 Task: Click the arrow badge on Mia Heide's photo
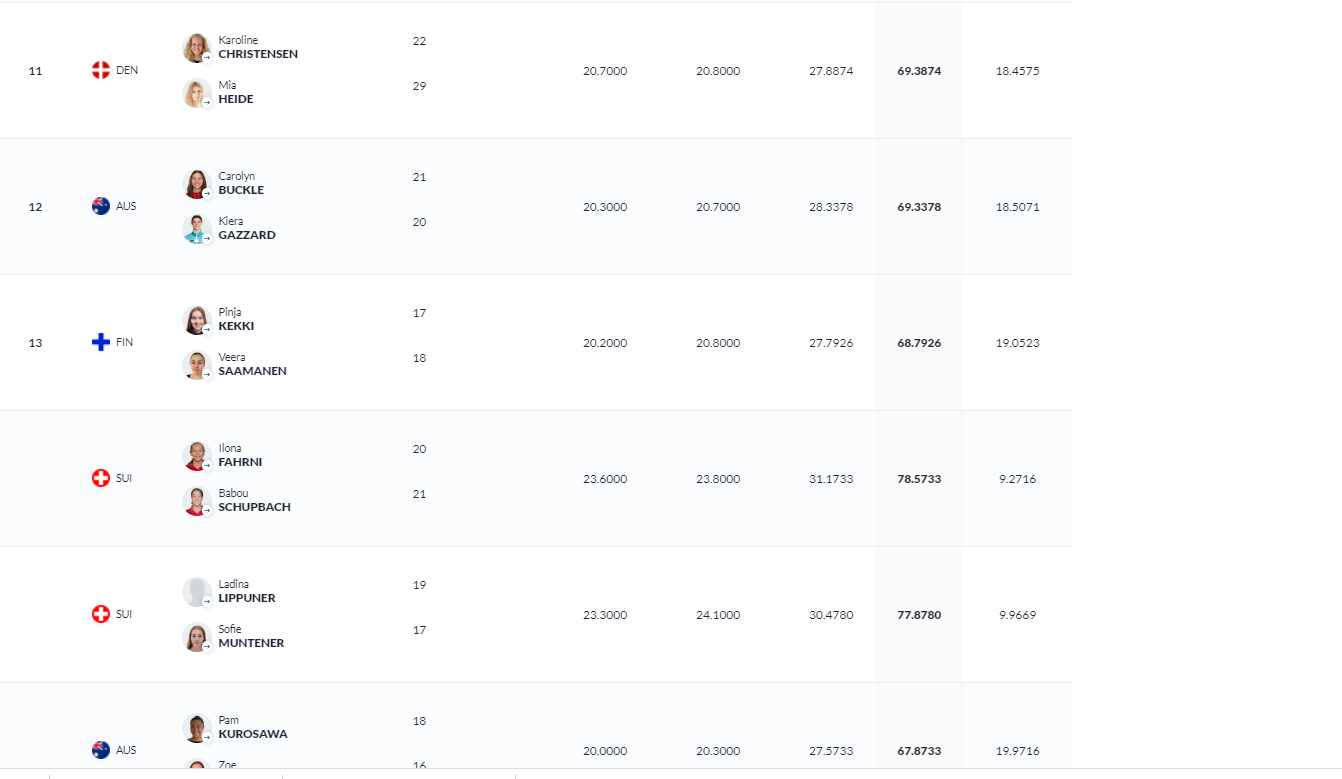point(207,102)
